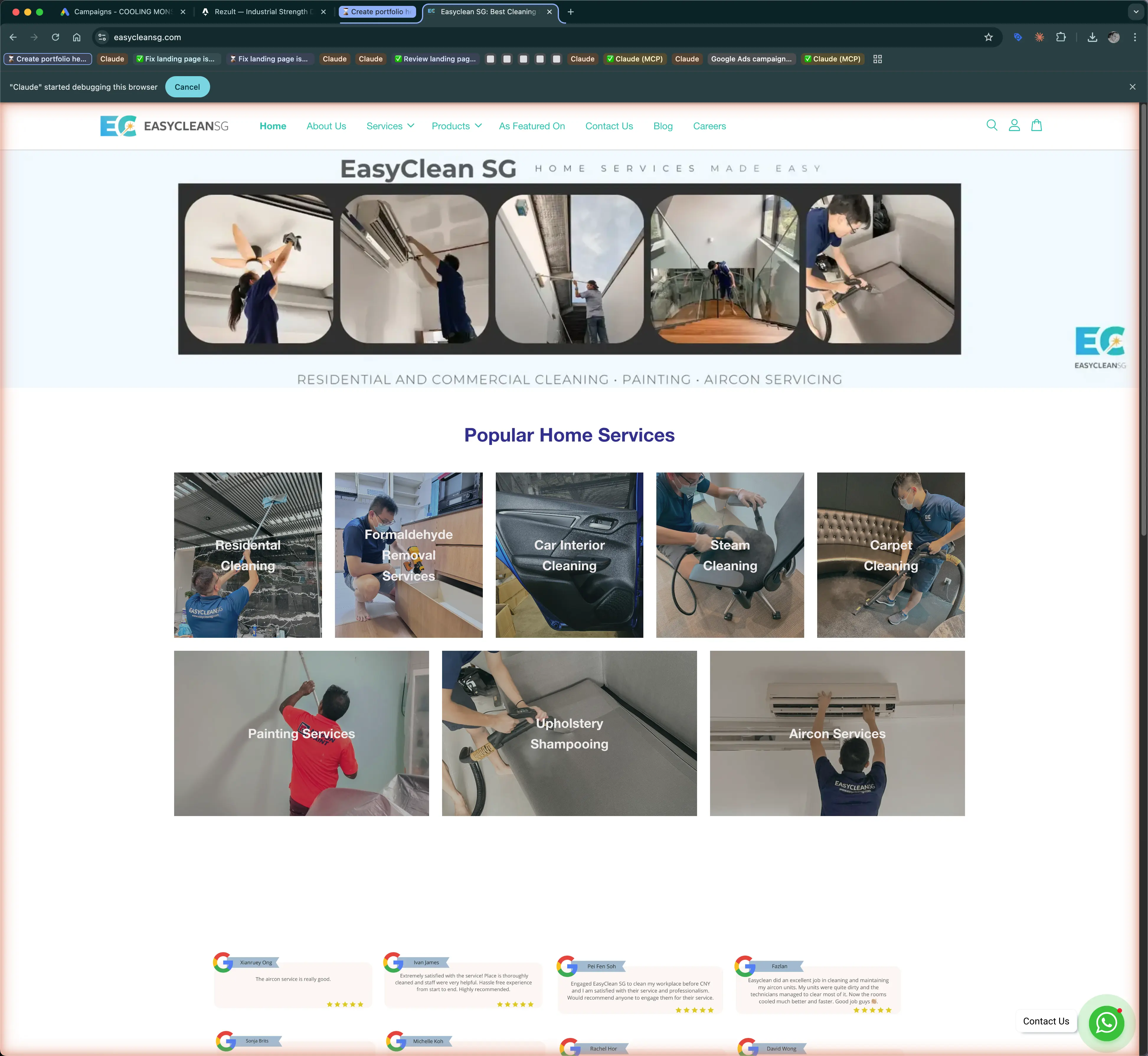Open the Formaldehyde Removal Services tile

[408, 555]
